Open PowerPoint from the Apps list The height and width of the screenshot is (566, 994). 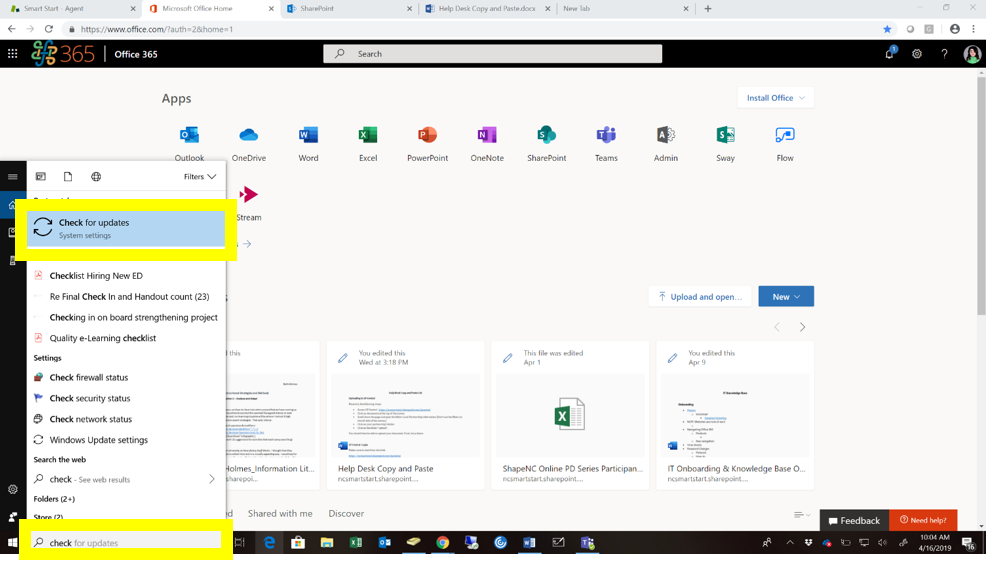(427, 135)
